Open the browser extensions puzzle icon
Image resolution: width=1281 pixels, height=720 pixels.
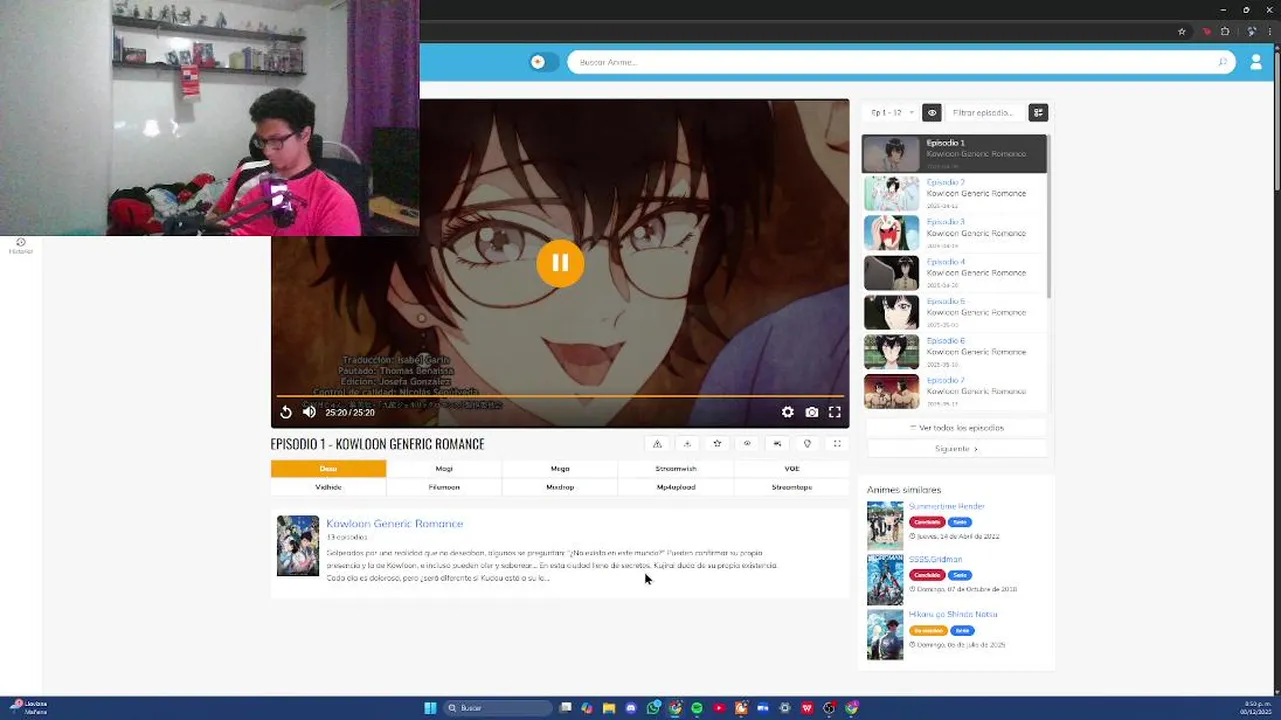click(x=1225, y=32)
